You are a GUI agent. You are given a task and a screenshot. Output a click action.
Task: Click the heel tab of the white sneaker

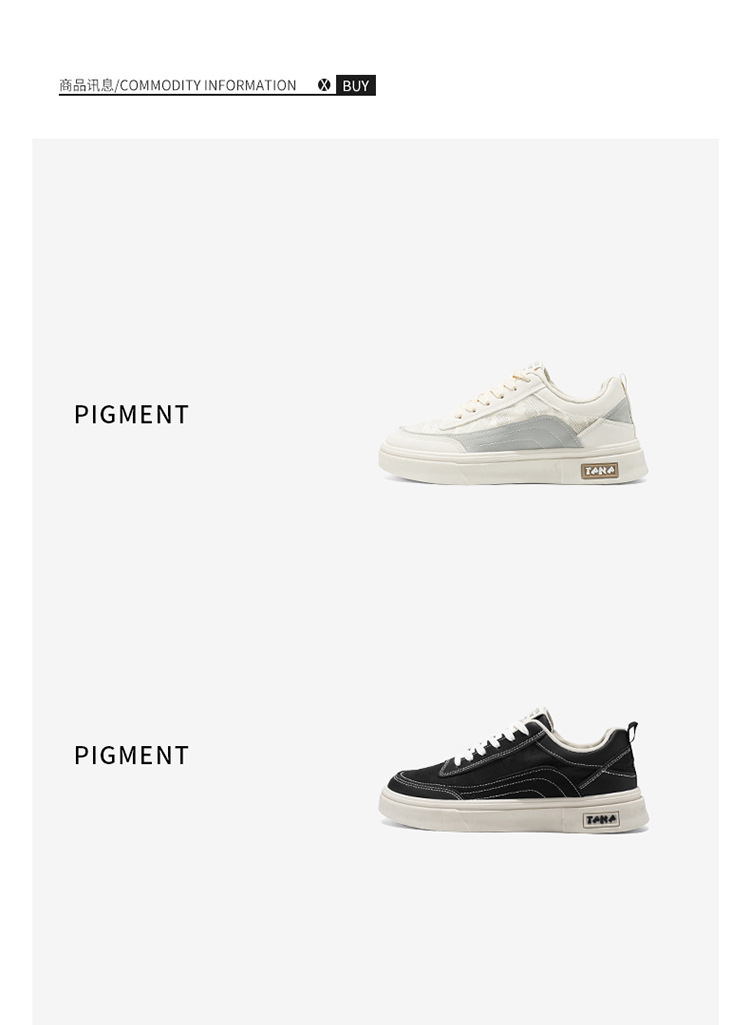pyautogui.click(x=623, y=384)
